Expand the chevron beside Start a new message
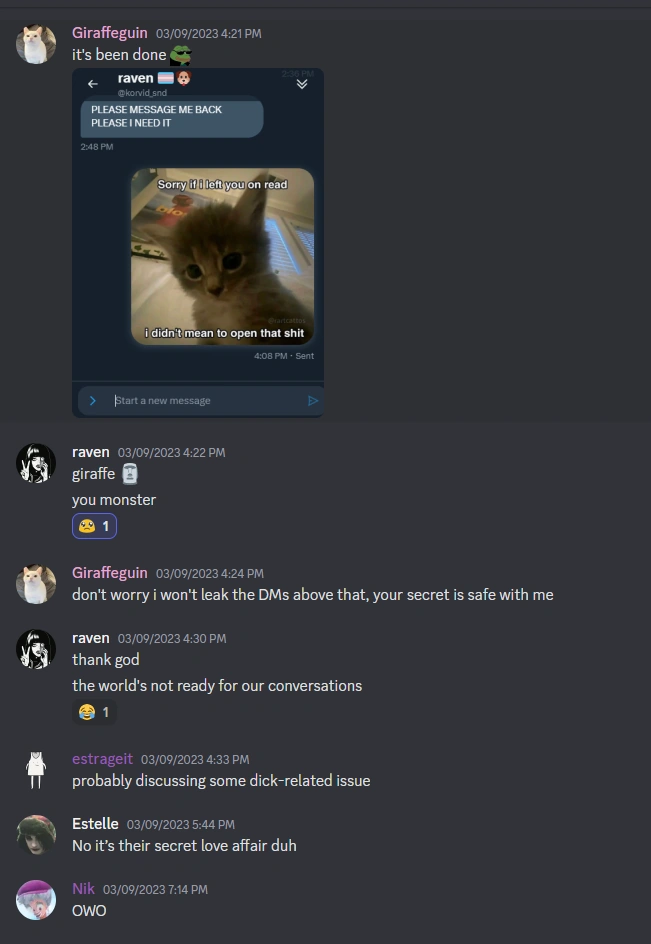The image size is (651, 944). (x=93, y=400)
